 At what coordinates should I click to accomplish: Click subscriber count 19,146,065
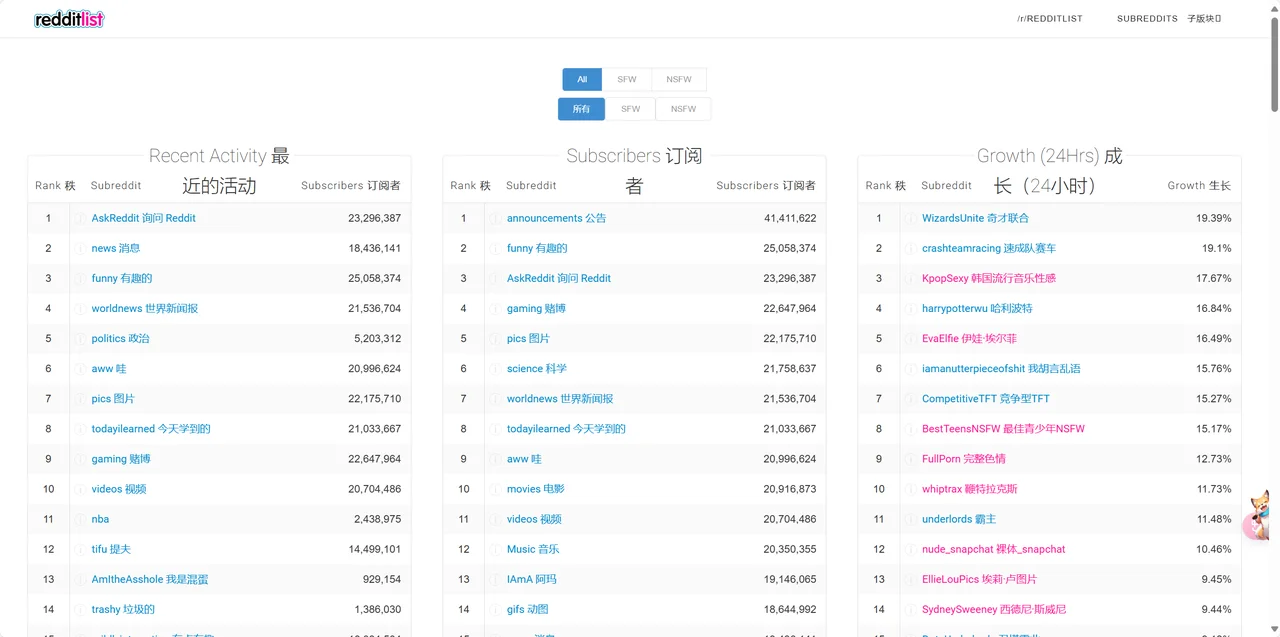(x=790, y=579)
